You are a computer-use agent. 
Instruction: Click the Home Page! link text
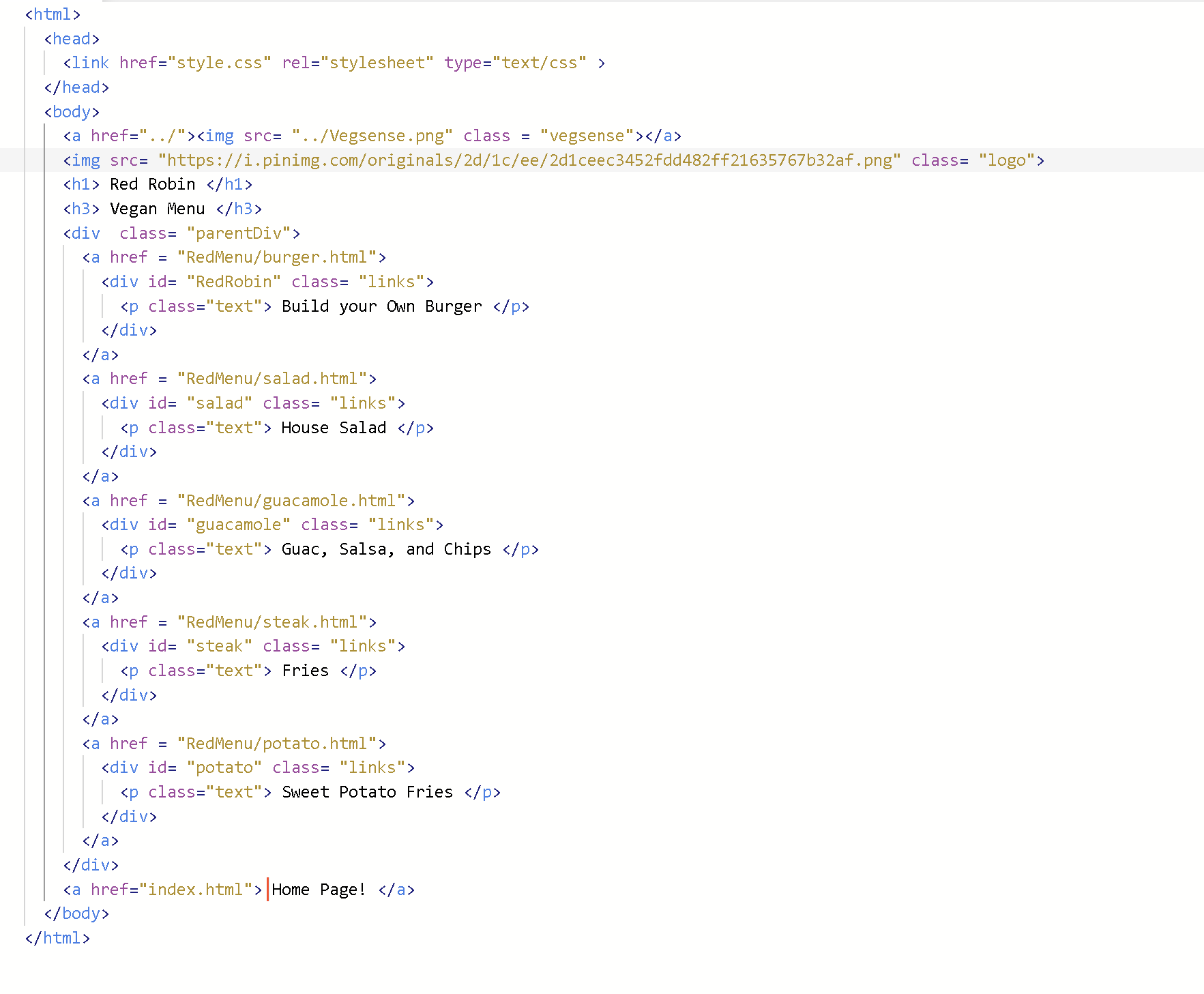[x=319, y=890]
